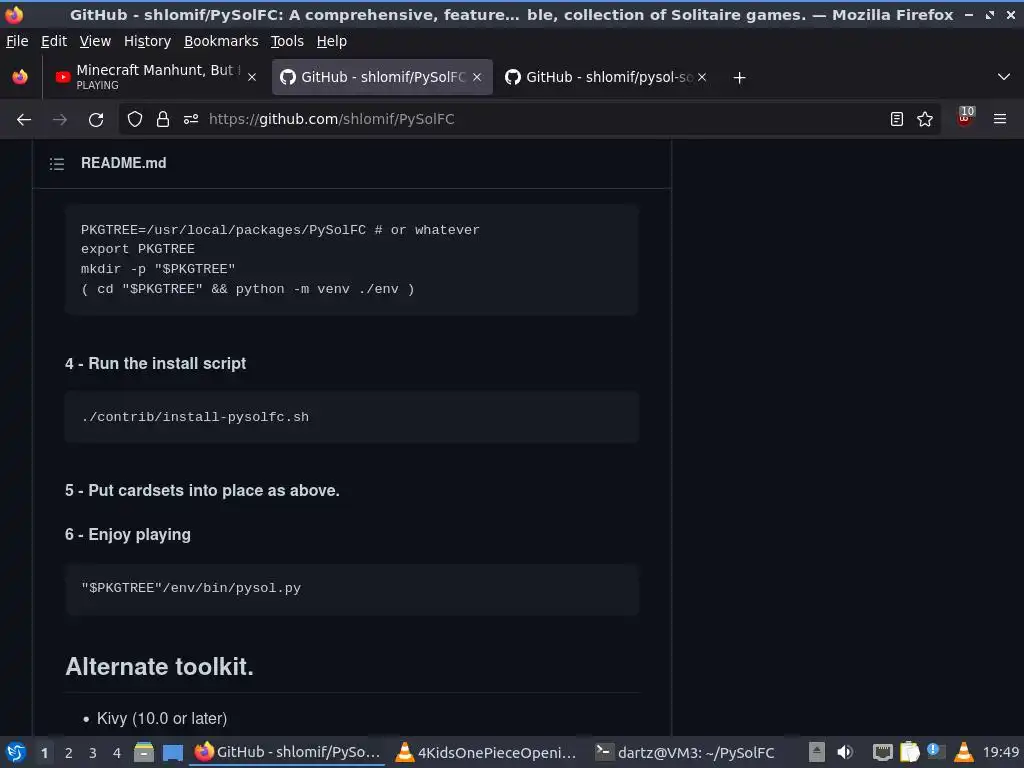Open the README outline list icon
Viewport: 1024px width, 768px height.
(57, 163)
